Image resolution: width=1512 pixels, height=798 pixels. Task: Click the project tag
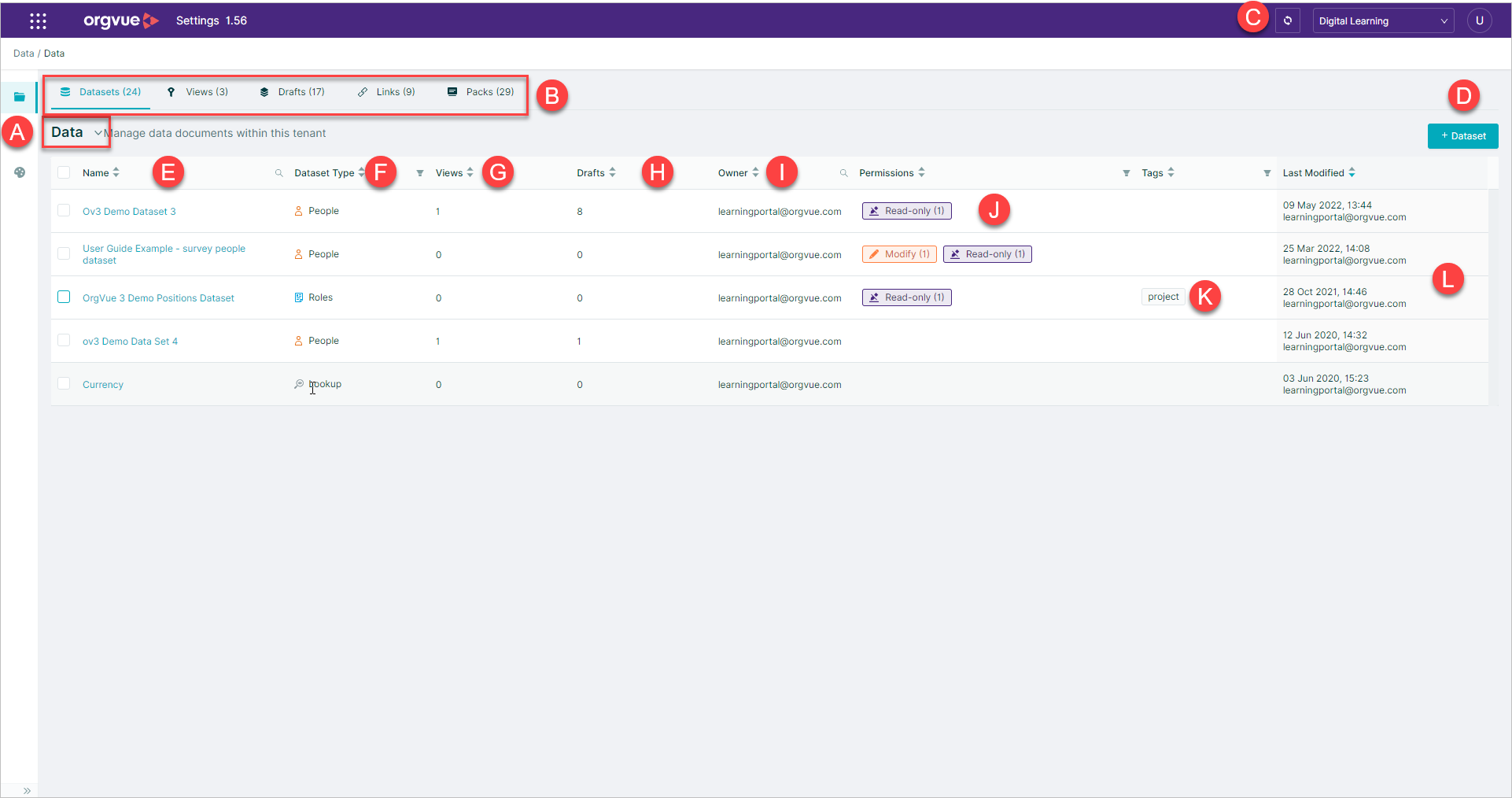(x=1163, y=297)
